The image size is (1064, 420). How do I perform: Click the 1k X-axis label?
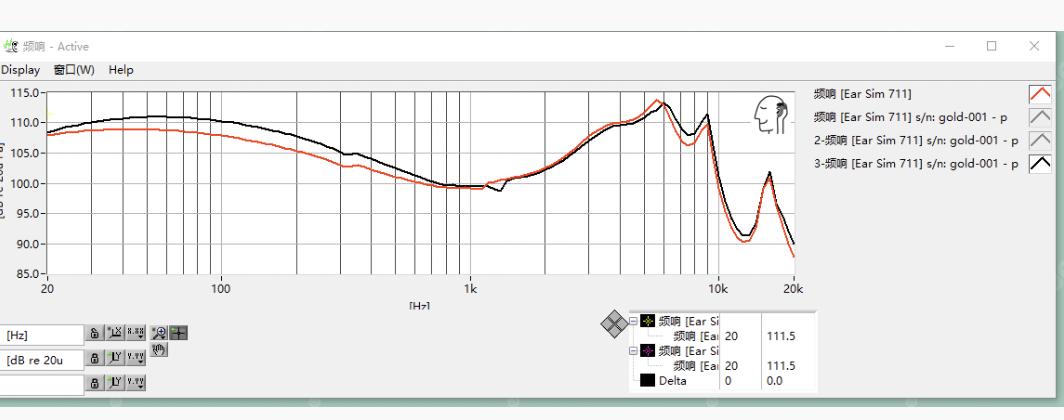click(470, 288)
